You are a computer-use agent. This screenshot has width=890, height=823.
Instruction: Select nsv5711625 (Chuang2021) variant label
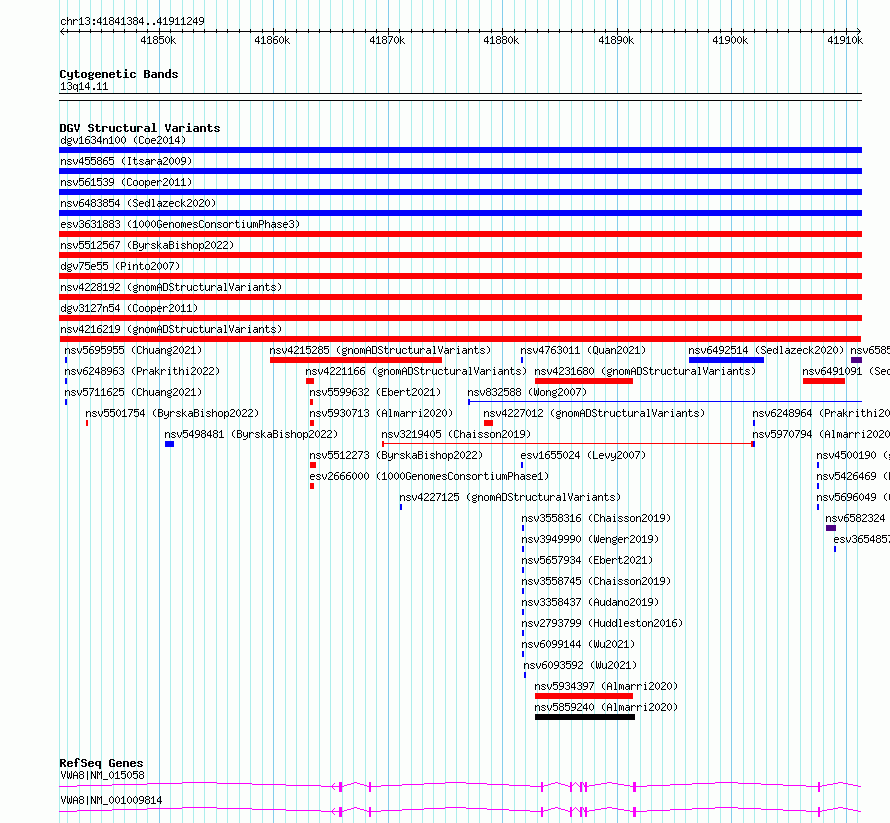point(133,392)
